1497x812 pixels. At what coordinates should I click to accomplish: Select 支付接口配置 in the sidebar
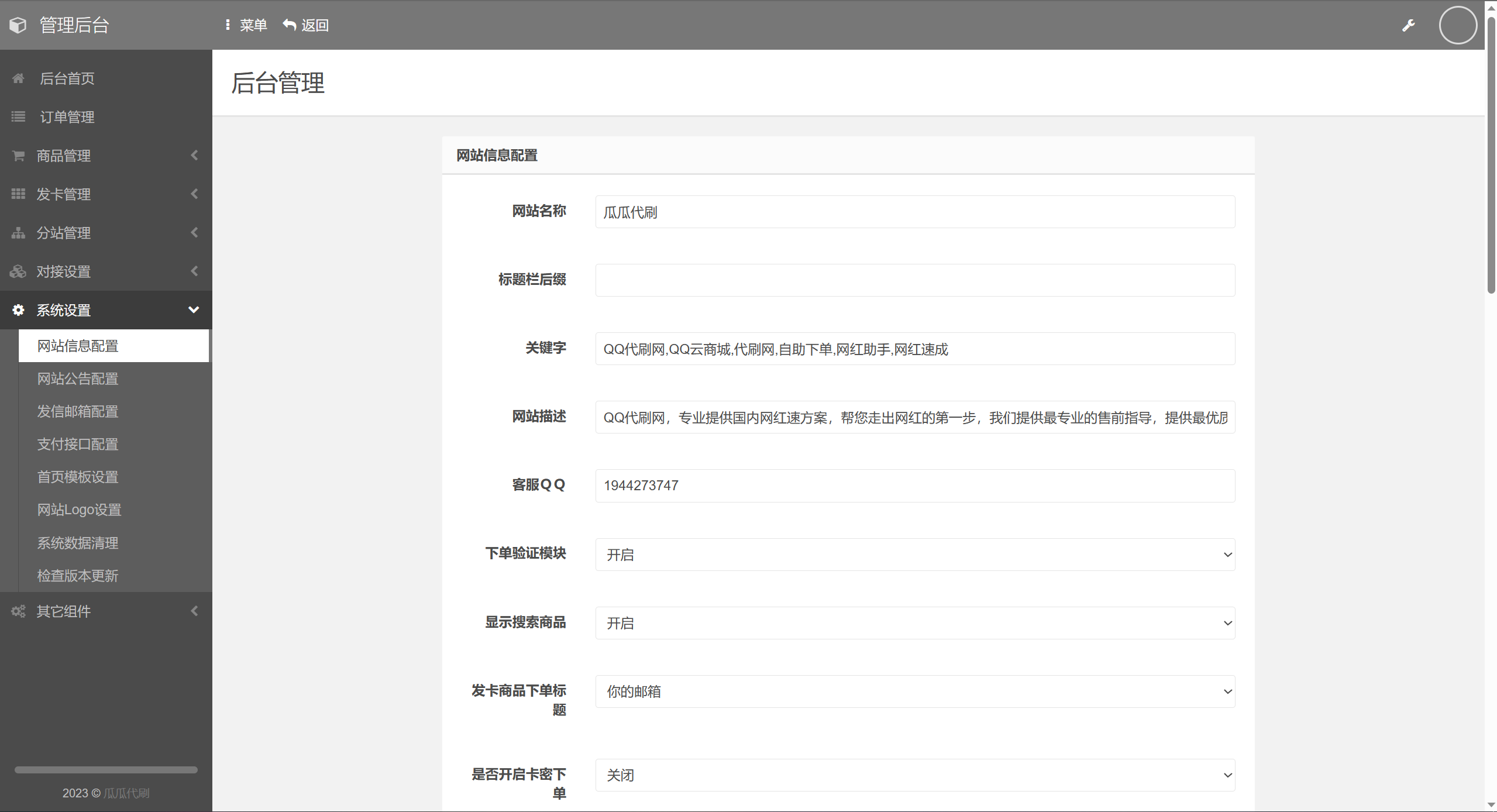(x=78, y=445)
